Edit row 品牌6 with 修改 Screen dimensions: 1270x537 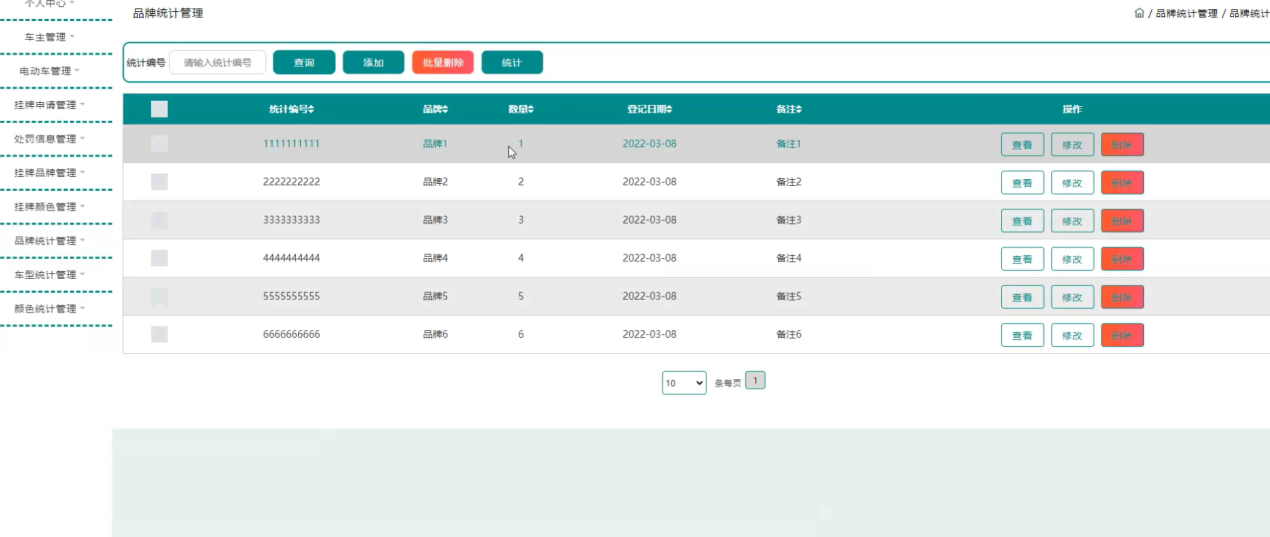[1072, 335]
